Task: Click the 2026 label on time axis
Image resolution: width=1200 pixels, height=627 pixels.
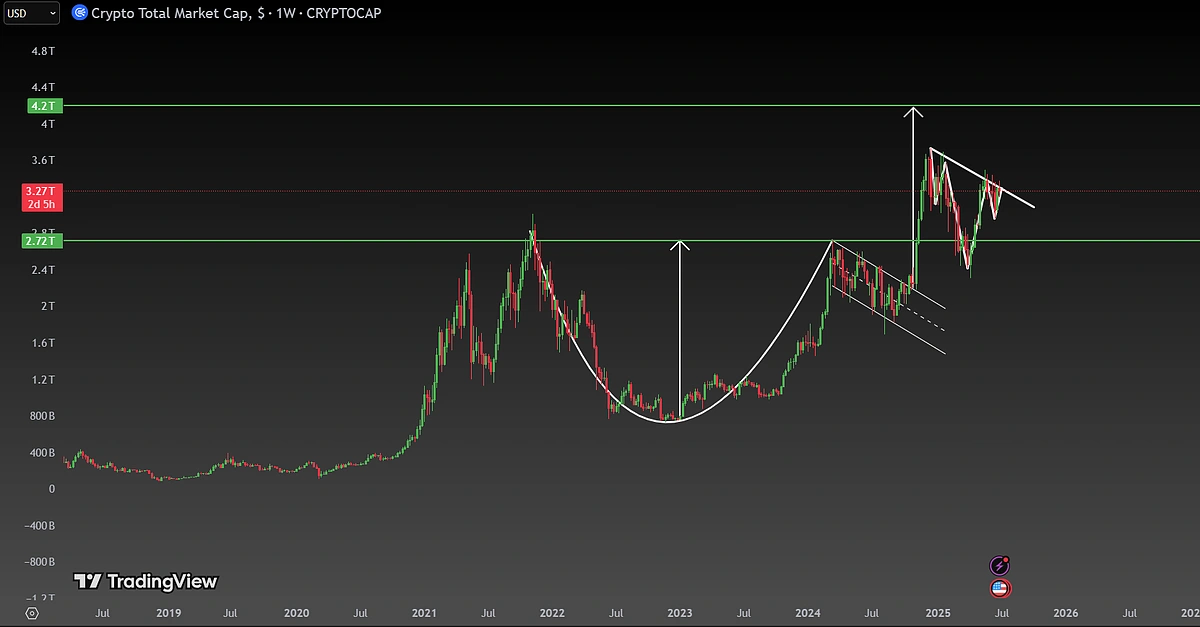Action: click(x=1065, y=612)
